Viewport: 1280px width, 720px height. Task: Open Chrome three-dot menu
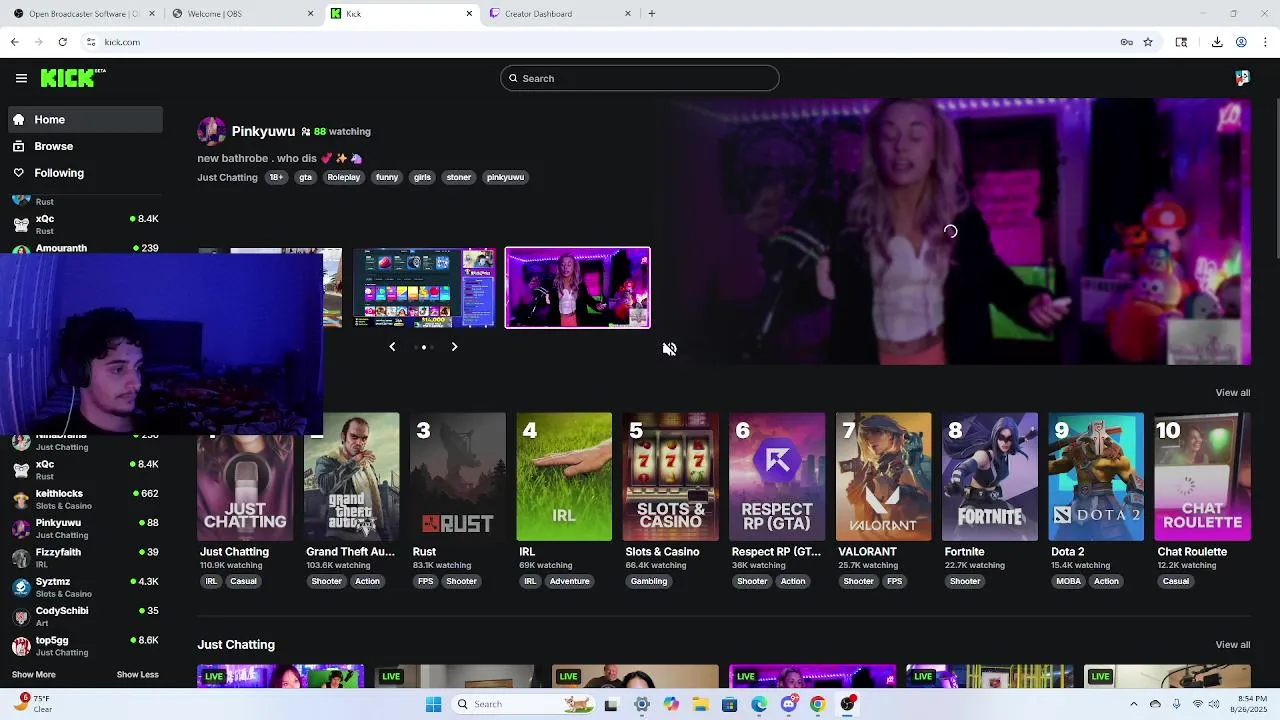pos(1266,42)
